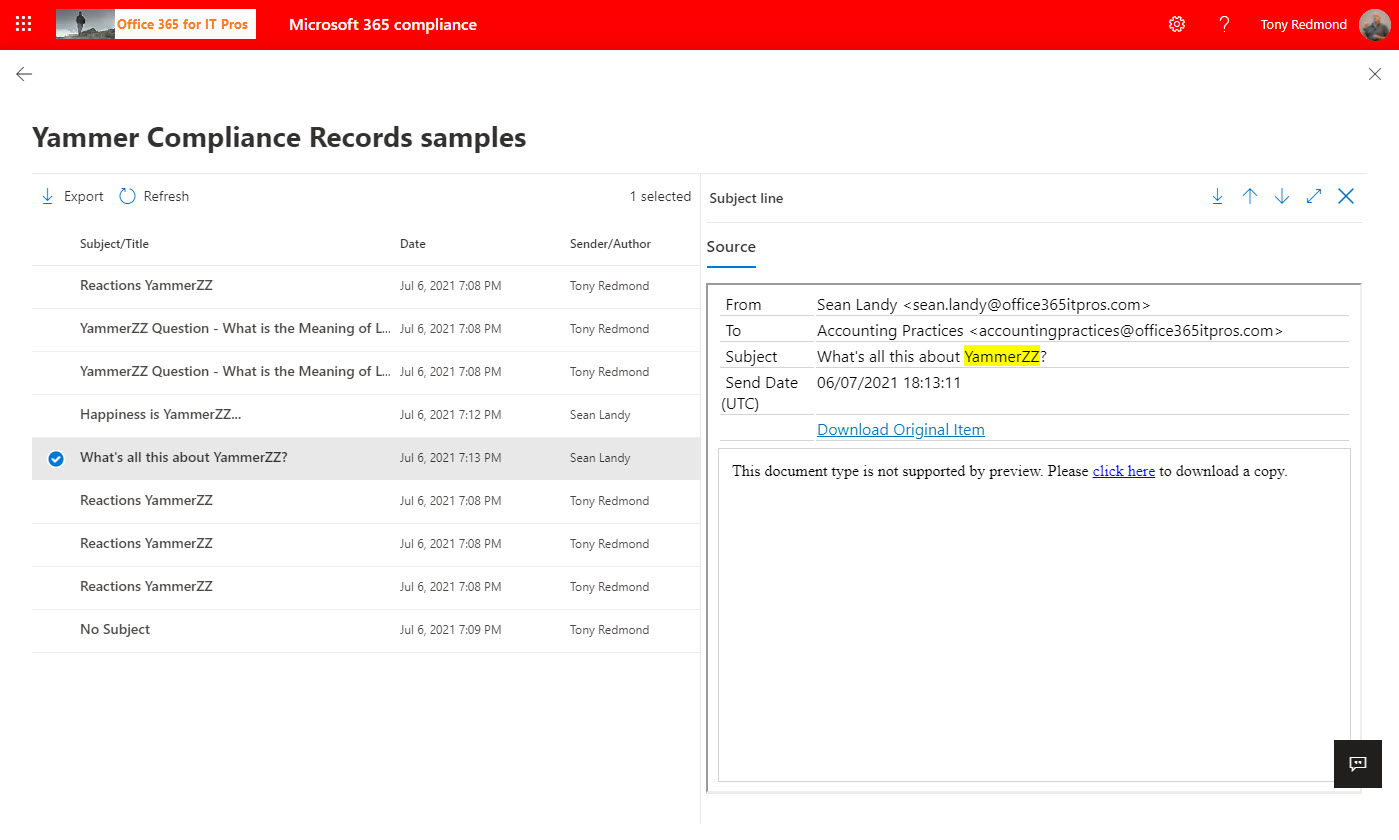Image resolution: width=1399 pixels, height=840 pixels.
Task: Click the 'Subject line' pane heading
Action: pos(746,198)
